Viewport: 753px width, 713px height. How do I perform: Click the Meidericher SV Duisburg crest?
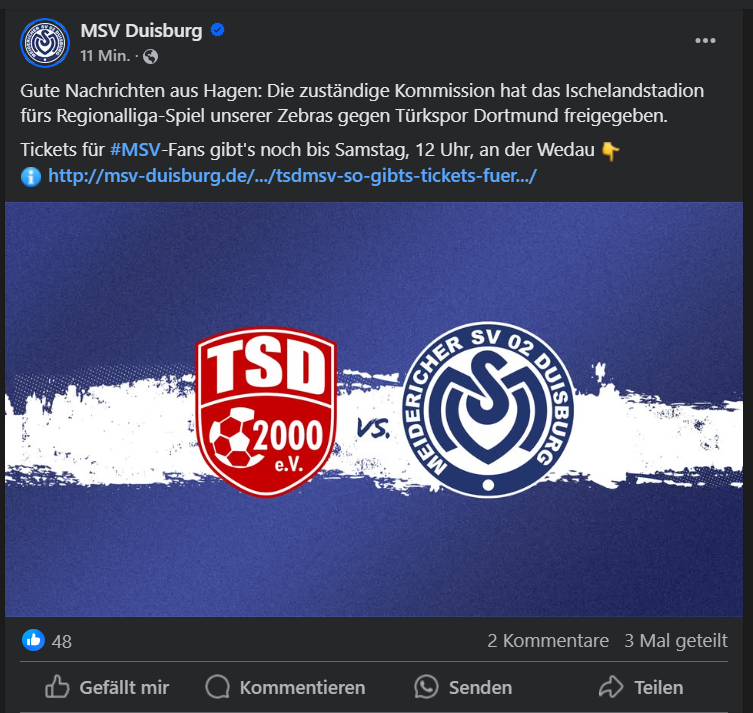pos(488,410)
